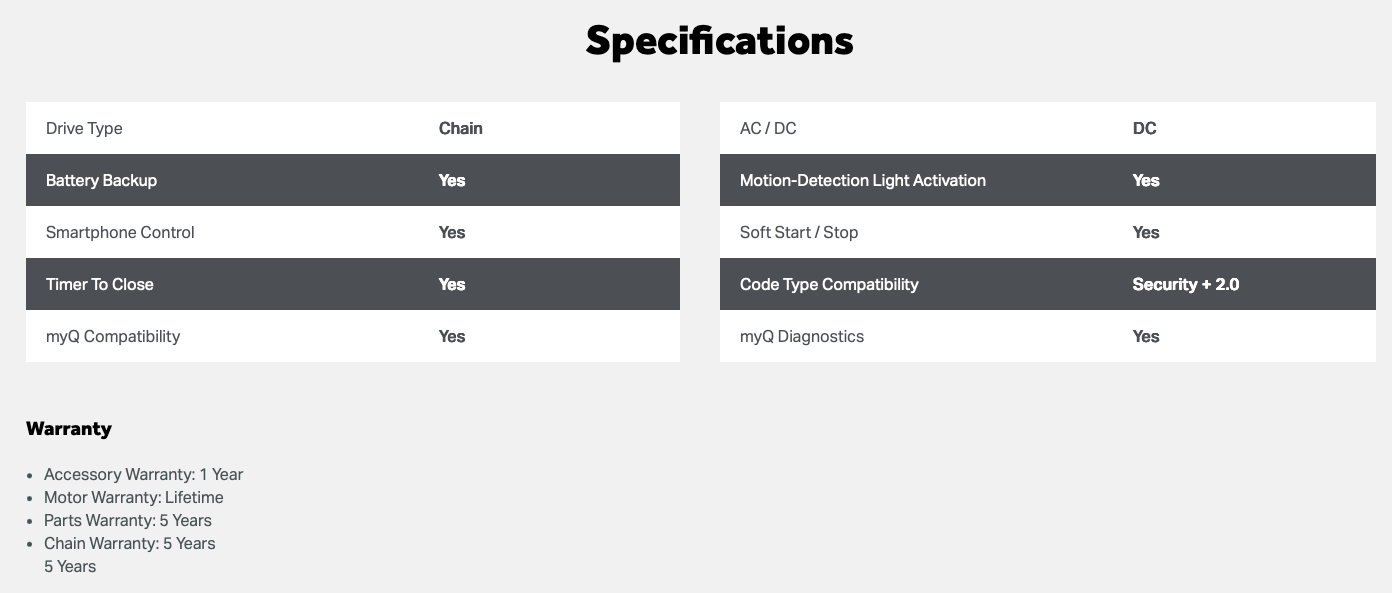Select the Battery Backup row label
Screen dimensions: 1392x593
101,180
